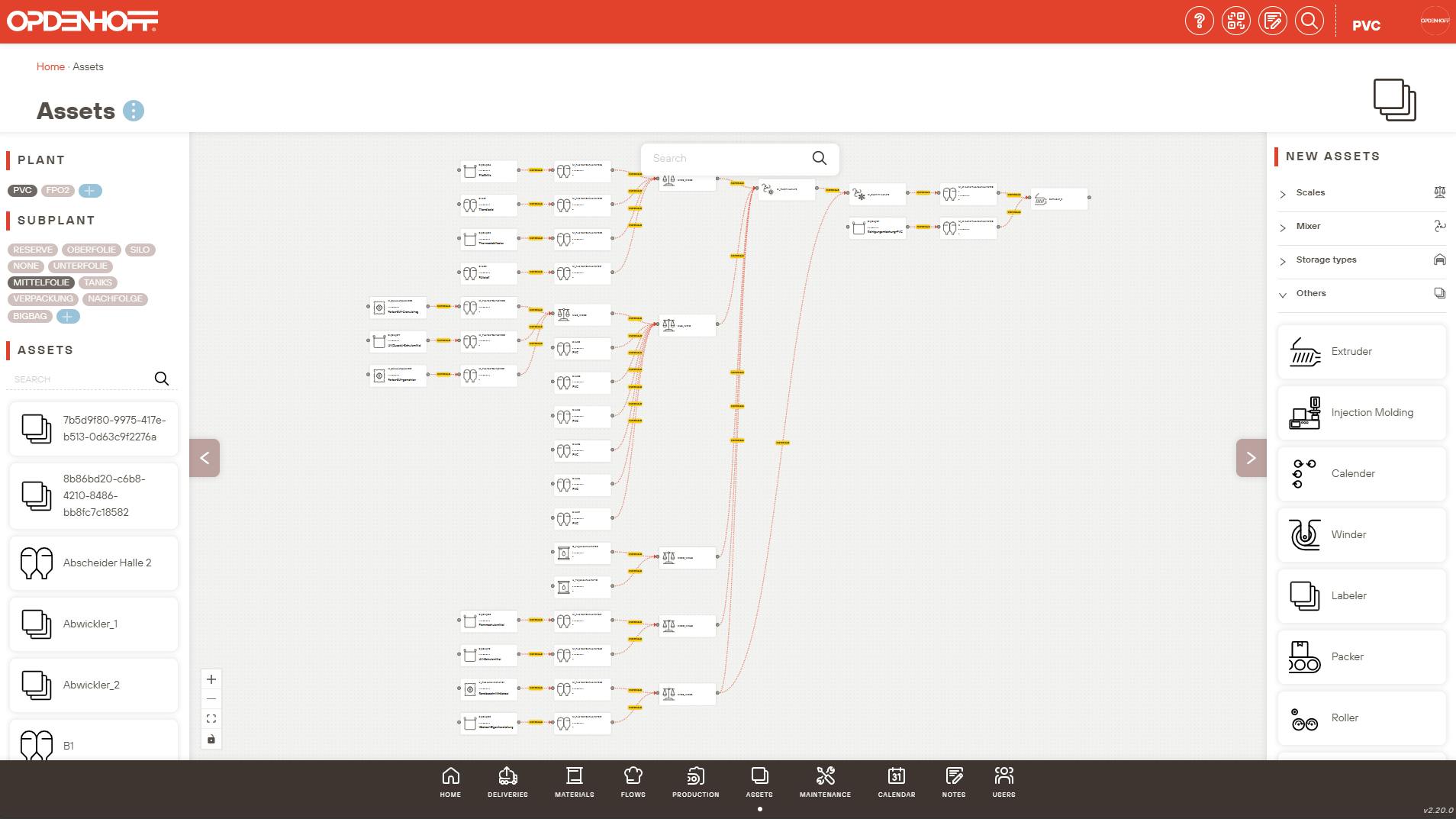Pick the Labeler asset icon

point(1361,595)
